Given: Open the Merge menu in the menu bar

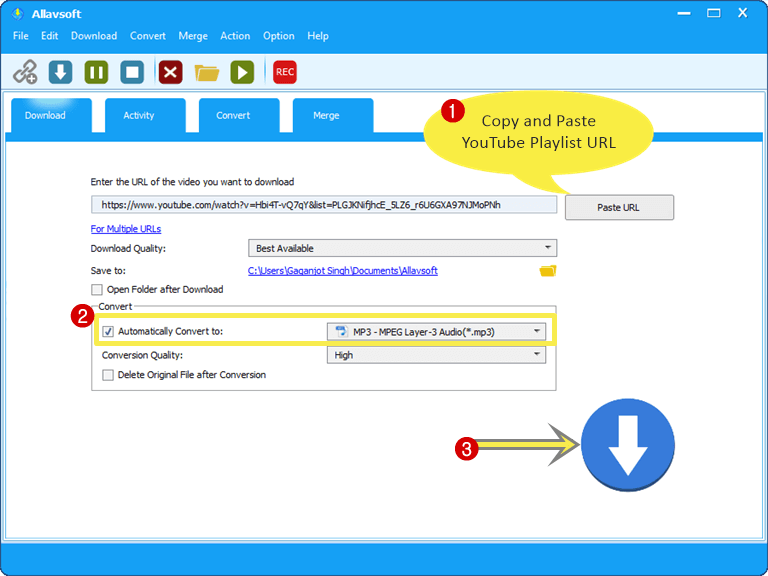Looking at the screenshot, I should coord(193,36).
